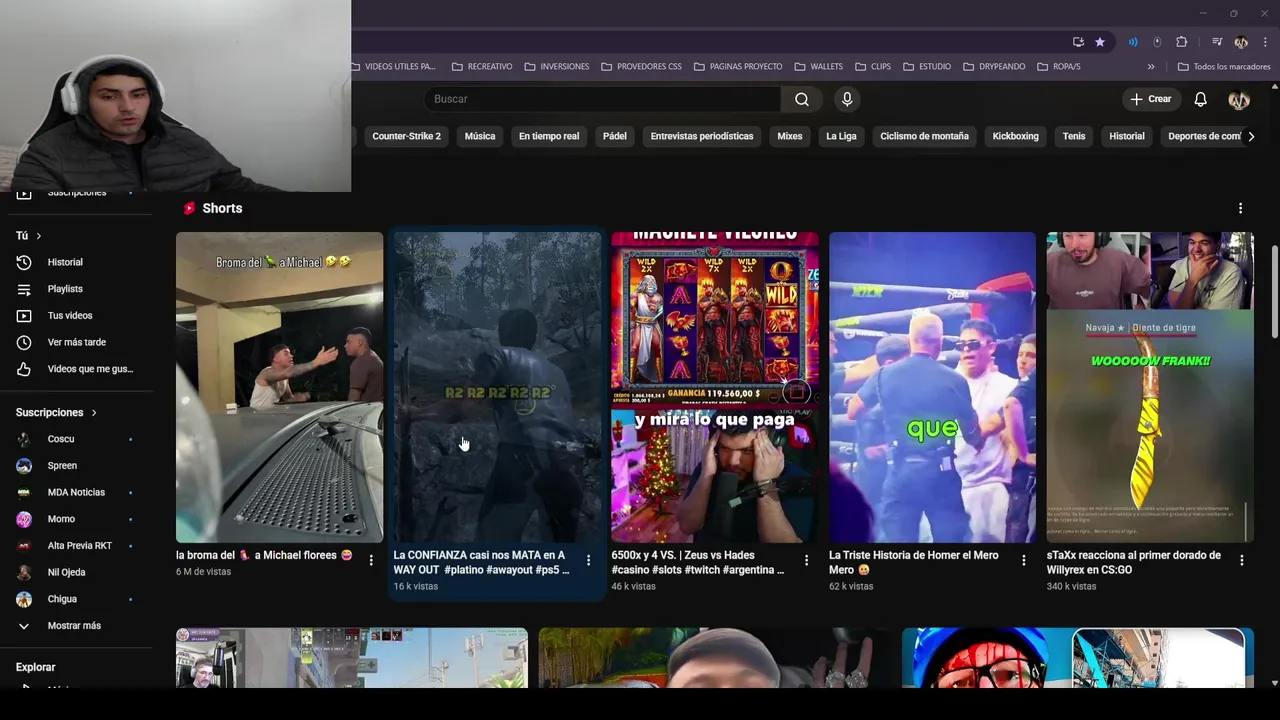Expand the Suscripciones section heading
Image resolution: width=1280 pixels, height=720 pixels.
click(x=57, y=412)
